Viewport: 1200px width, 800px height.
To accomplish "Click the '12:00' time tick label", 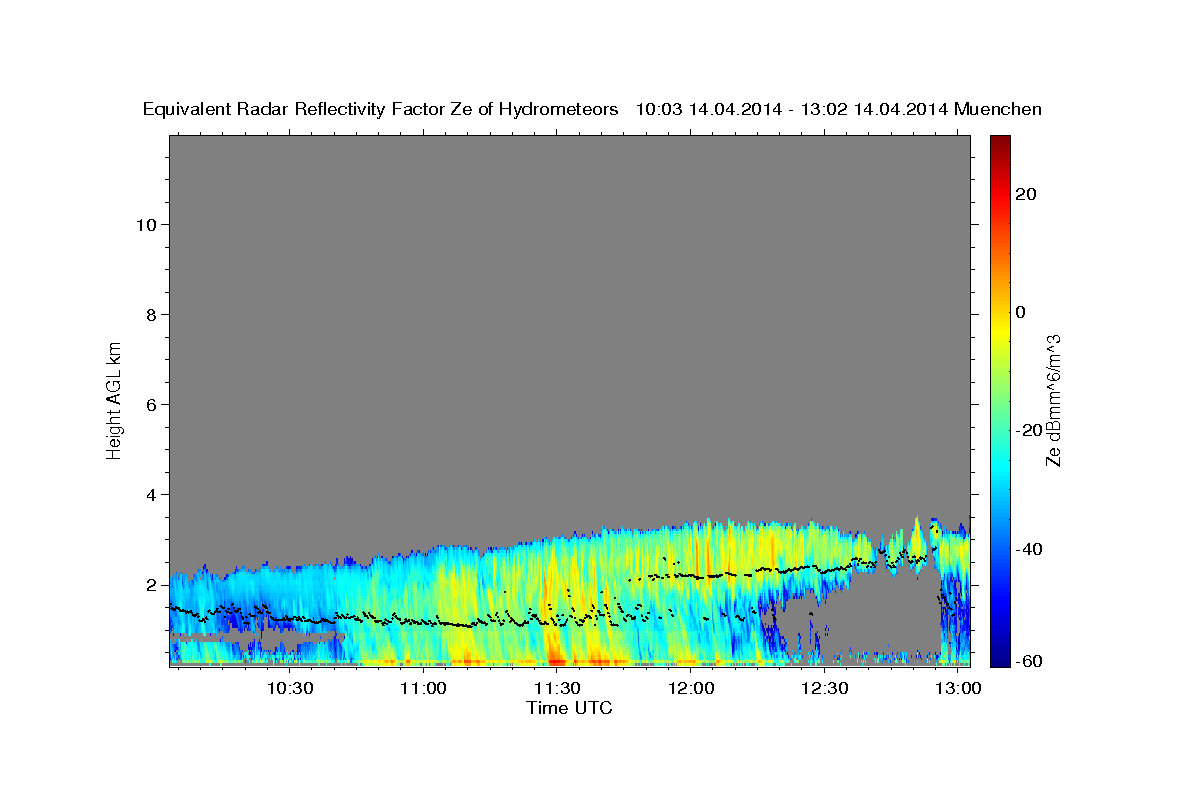I will [690, 688].
